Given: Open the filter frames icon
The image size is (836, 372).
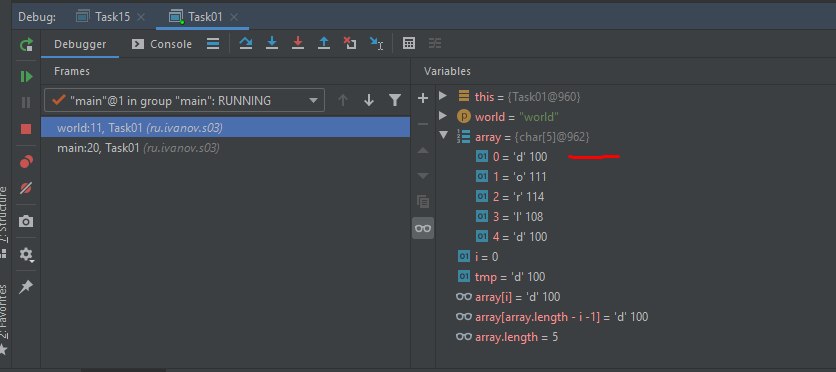Looking at the screenshot, I should 395,100.
